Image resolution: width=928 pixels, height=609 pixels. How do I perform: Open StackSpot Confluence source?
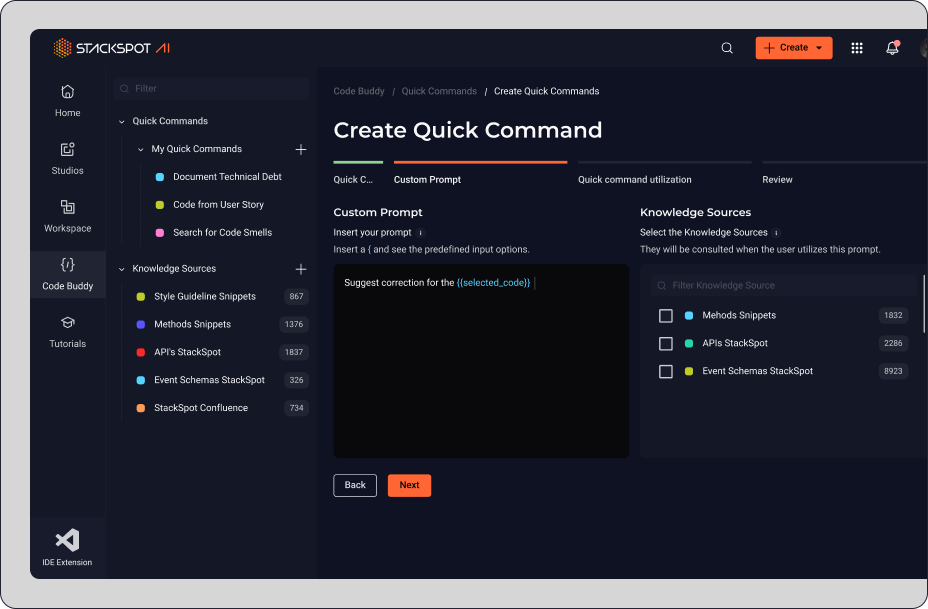[x=201, y=408]
